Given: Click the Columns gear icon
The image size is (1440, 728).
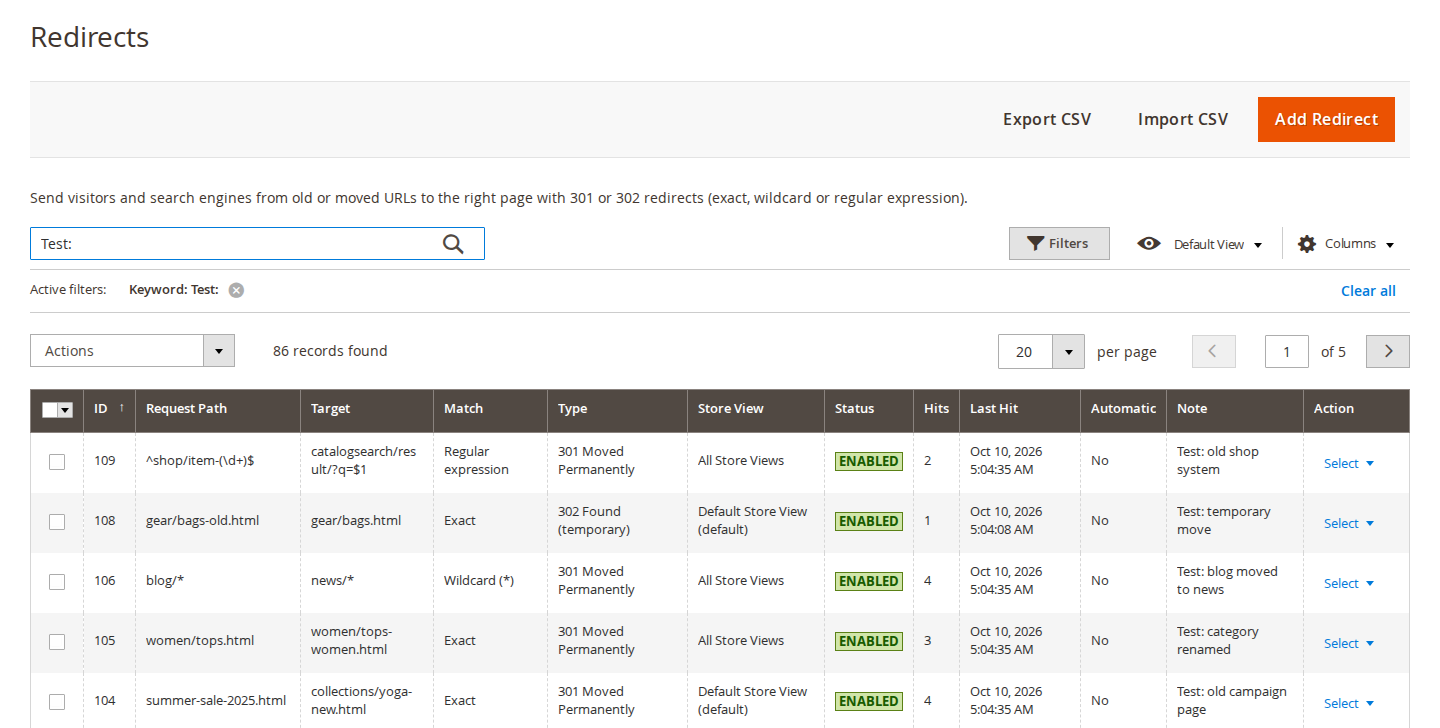Looking at the screenshot, I should 1307,244.
